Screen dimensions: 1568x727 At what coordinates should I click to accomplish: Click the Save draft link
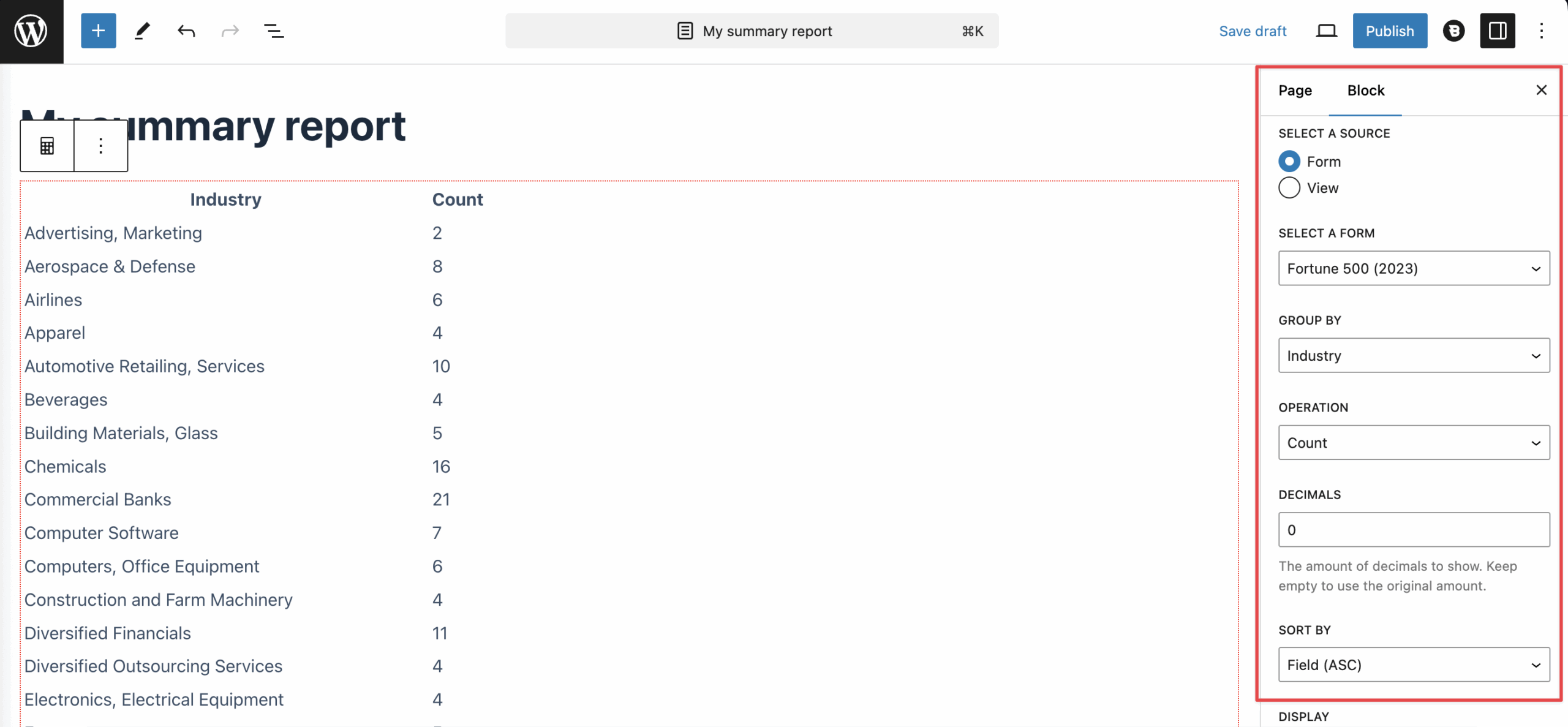pos(1252,31)
